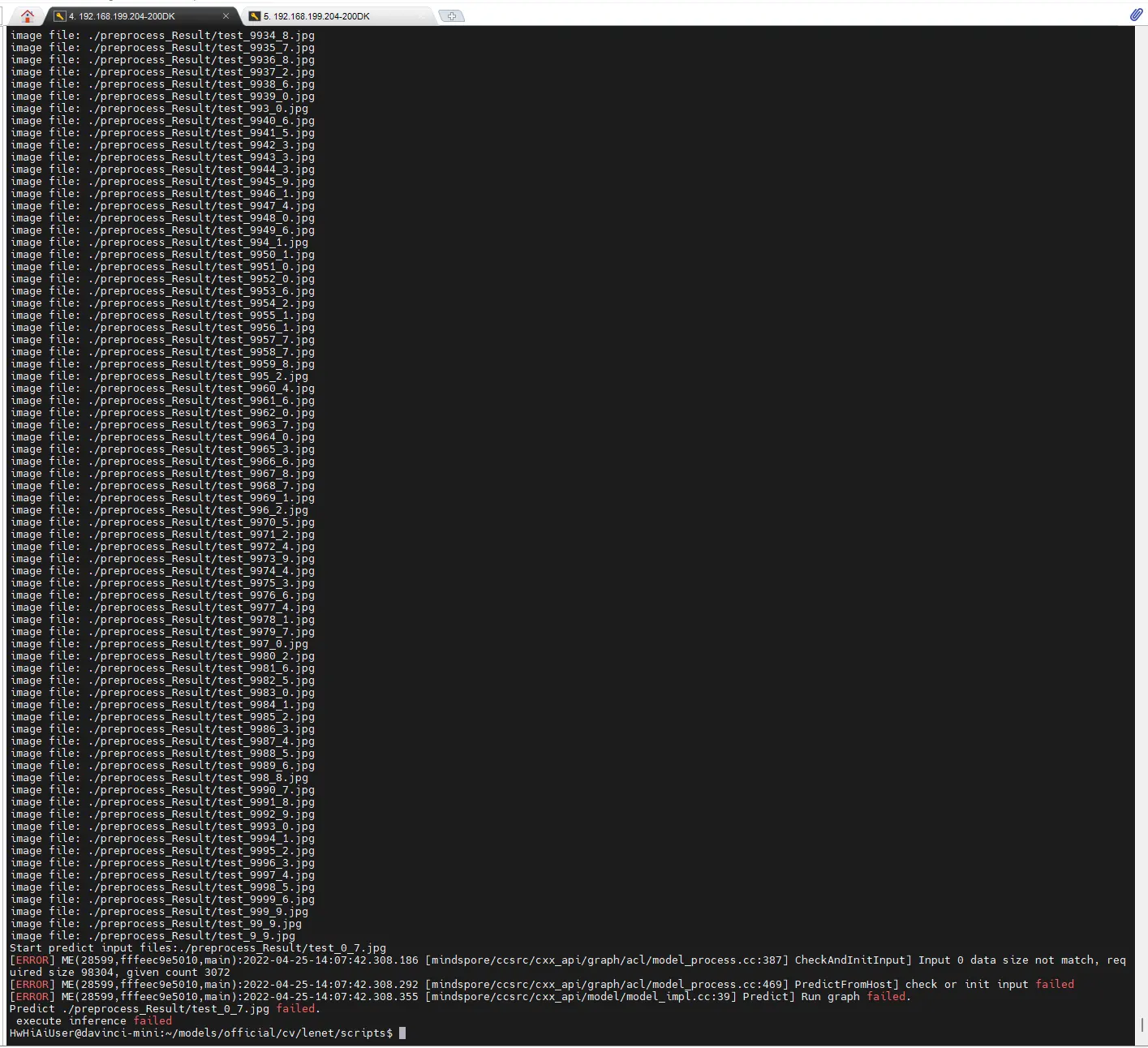Click the line test_993_0.jpg

coord(159,108)
